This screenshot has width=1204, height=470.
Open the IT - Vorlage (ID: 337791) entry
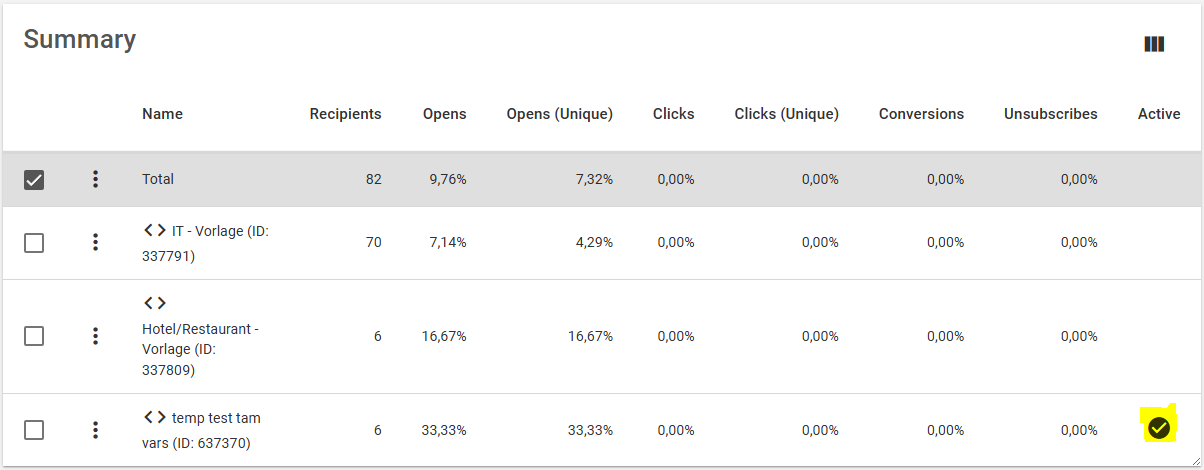[x=206, y=243]
